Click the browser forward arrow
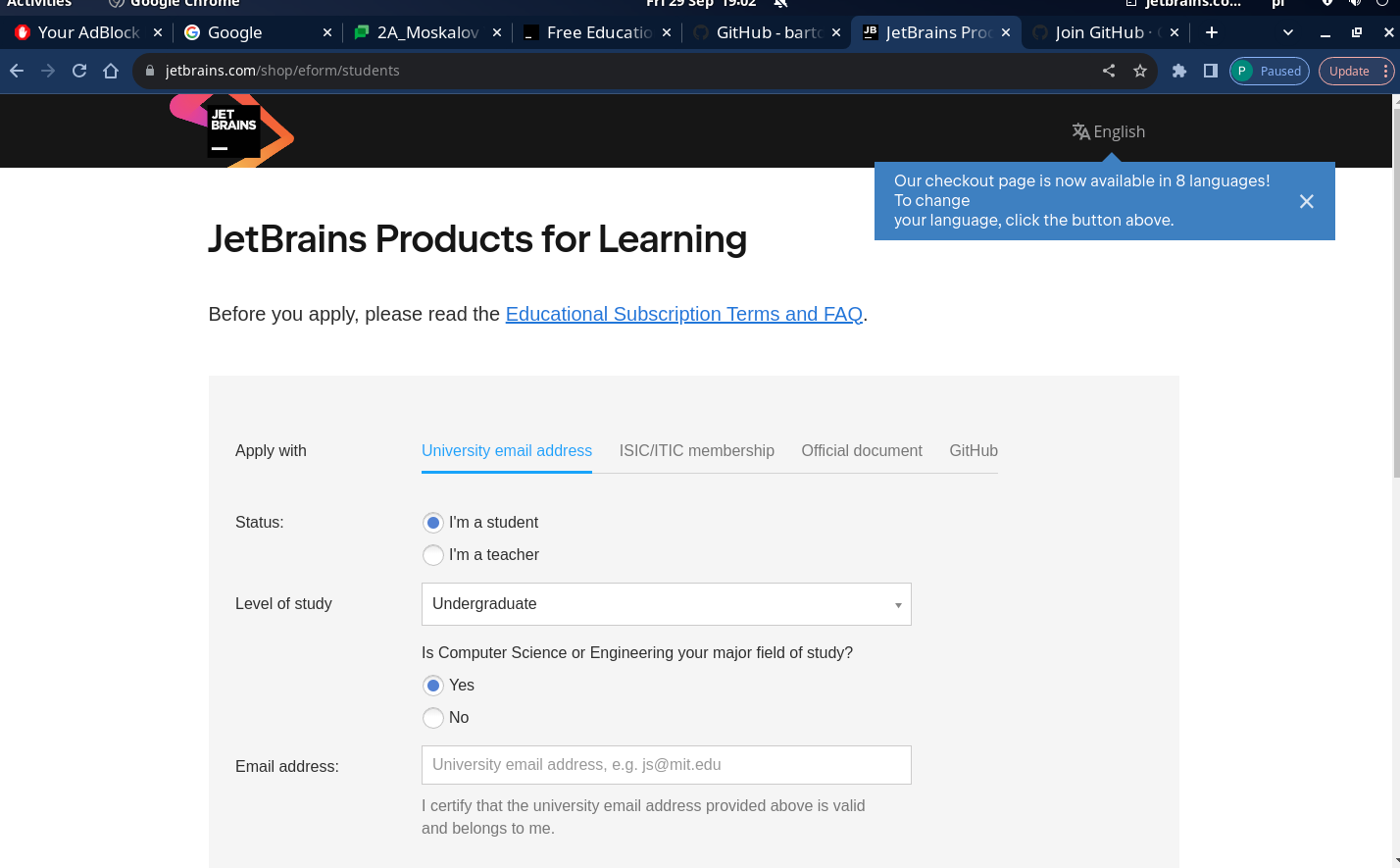The height and width of the screenshot is (868, 1400). pyautogui.click(x=48, y=71)
